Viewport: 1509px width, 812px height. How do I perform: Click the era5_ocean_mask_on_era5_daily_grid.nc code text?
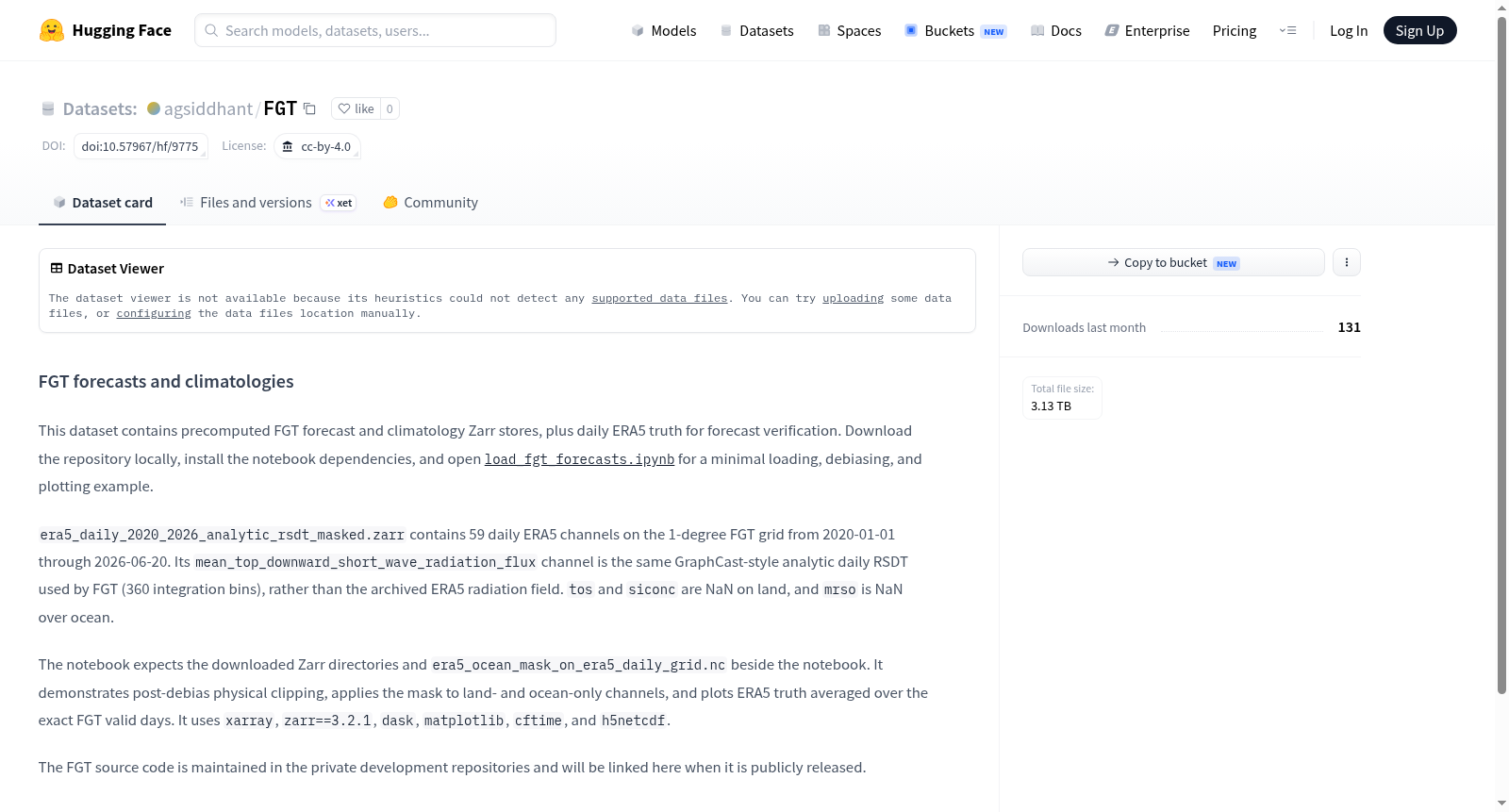[579, 665]
